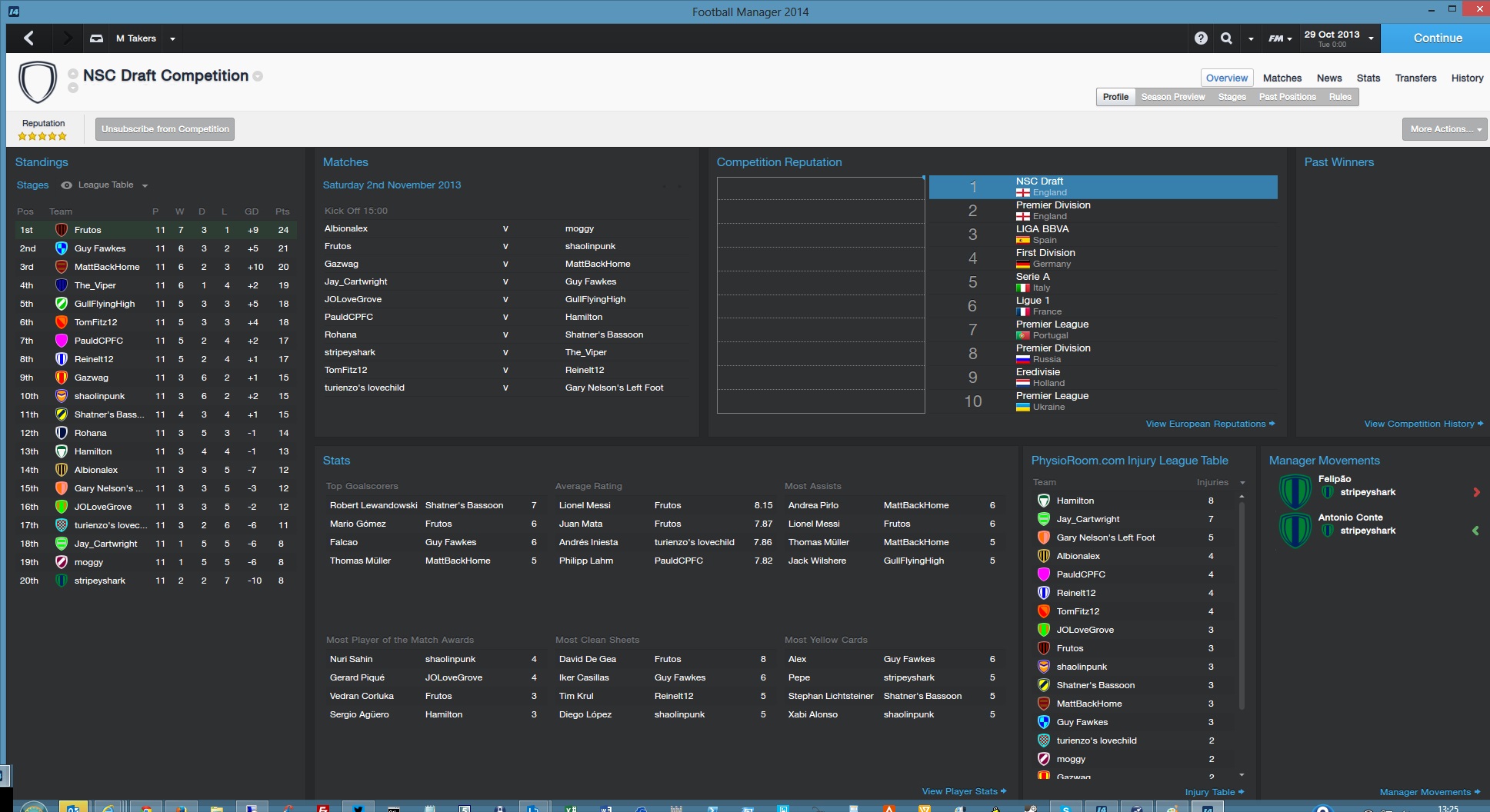Click Frutos team badge in standings
1490x812 pixels.
click(61, 230)
